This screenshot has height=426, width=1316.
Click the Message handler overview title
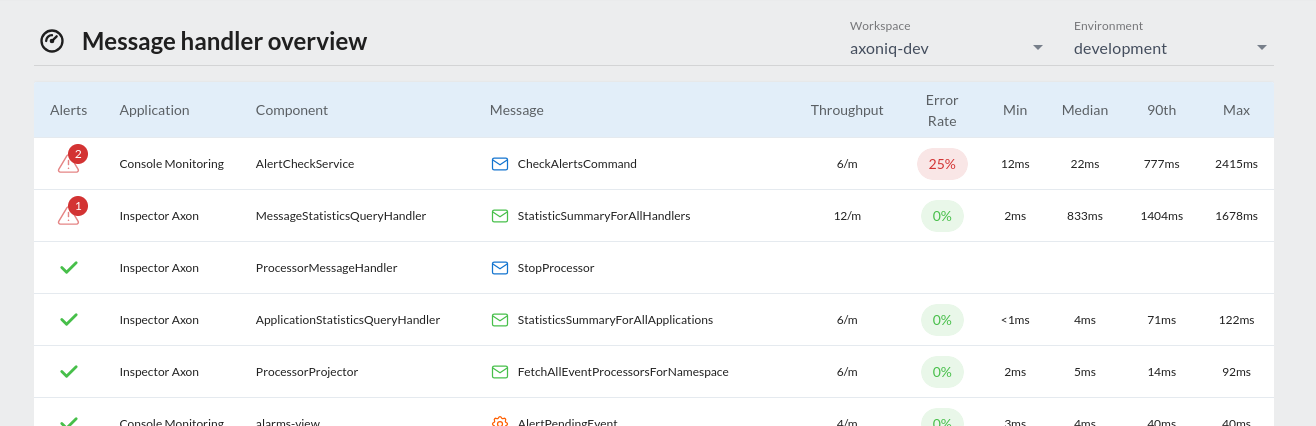pos(224,41)
